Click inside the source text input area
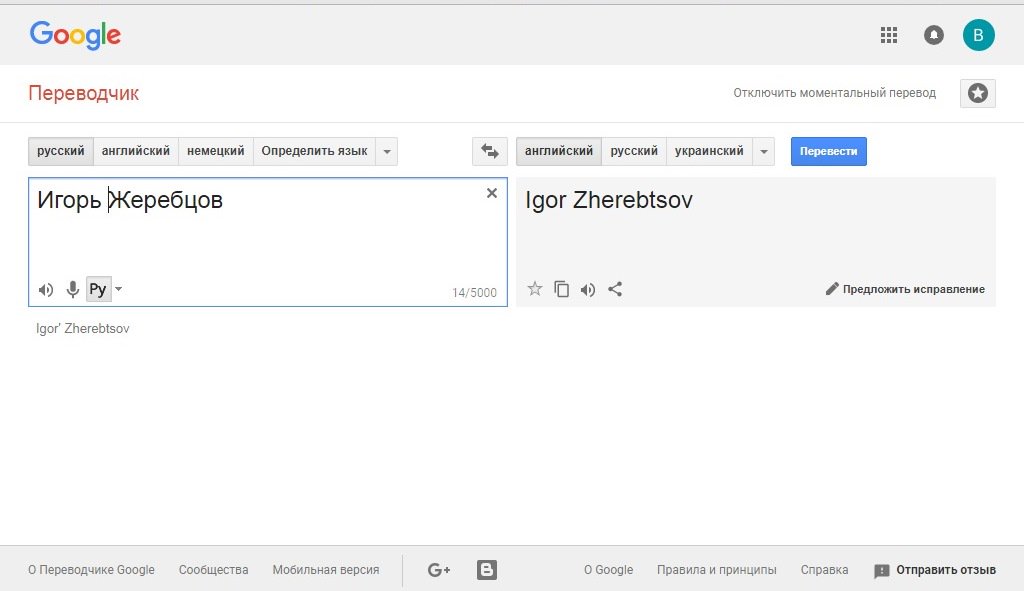The image size is (1024, 591). [x=267, y=240]
